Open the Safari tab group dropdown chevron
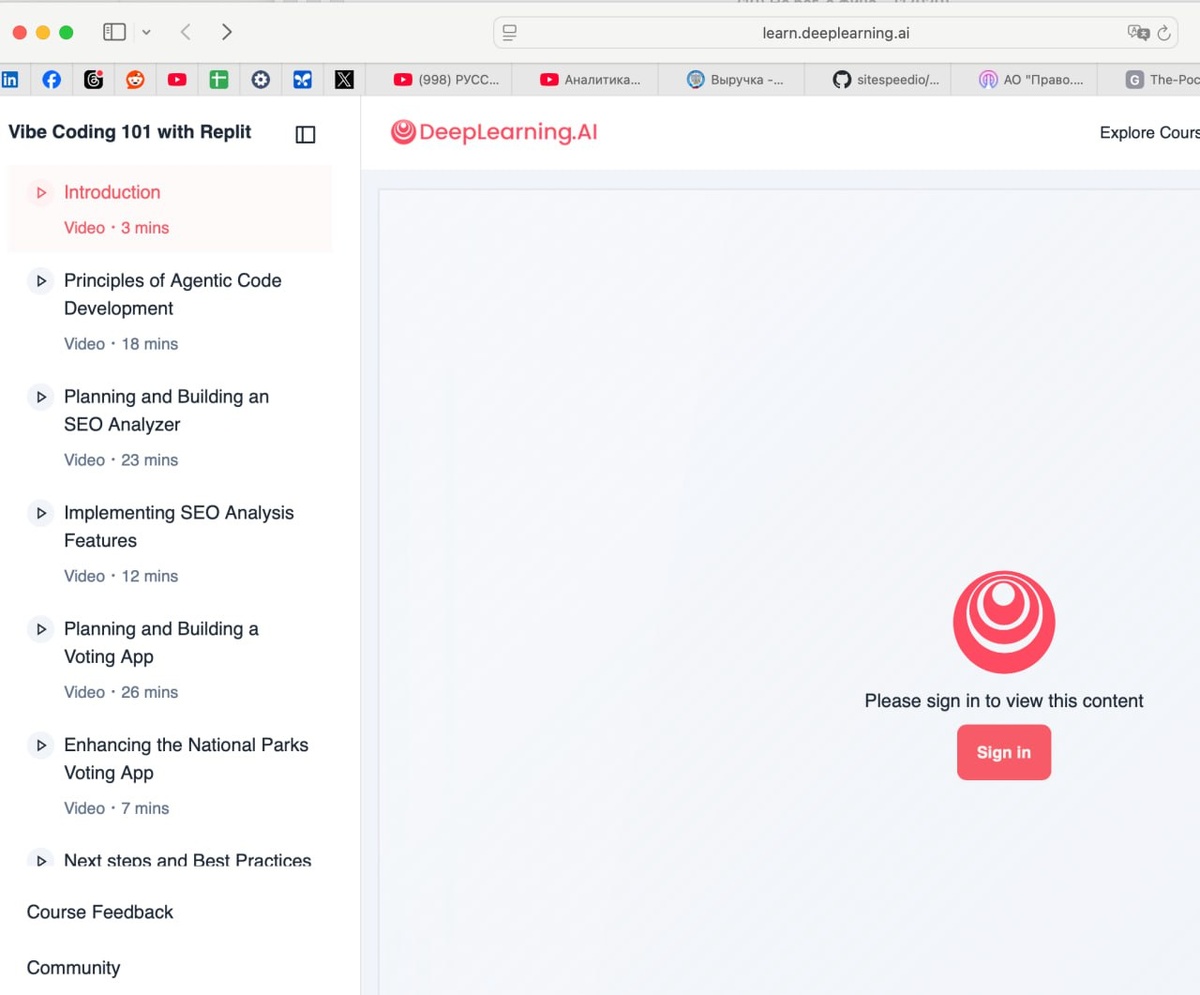Viewport: 1200px width, 995px height. pyautogui.click(x=146, y=32)
